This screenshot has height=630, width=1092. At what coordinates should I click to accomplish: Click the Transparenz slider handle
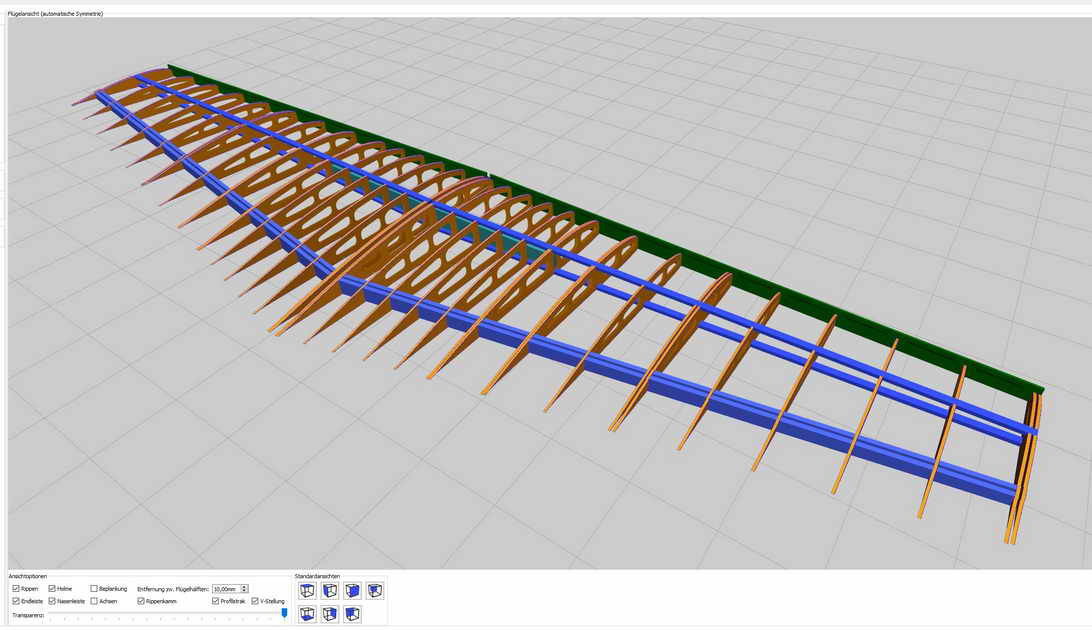coord(284,613)
